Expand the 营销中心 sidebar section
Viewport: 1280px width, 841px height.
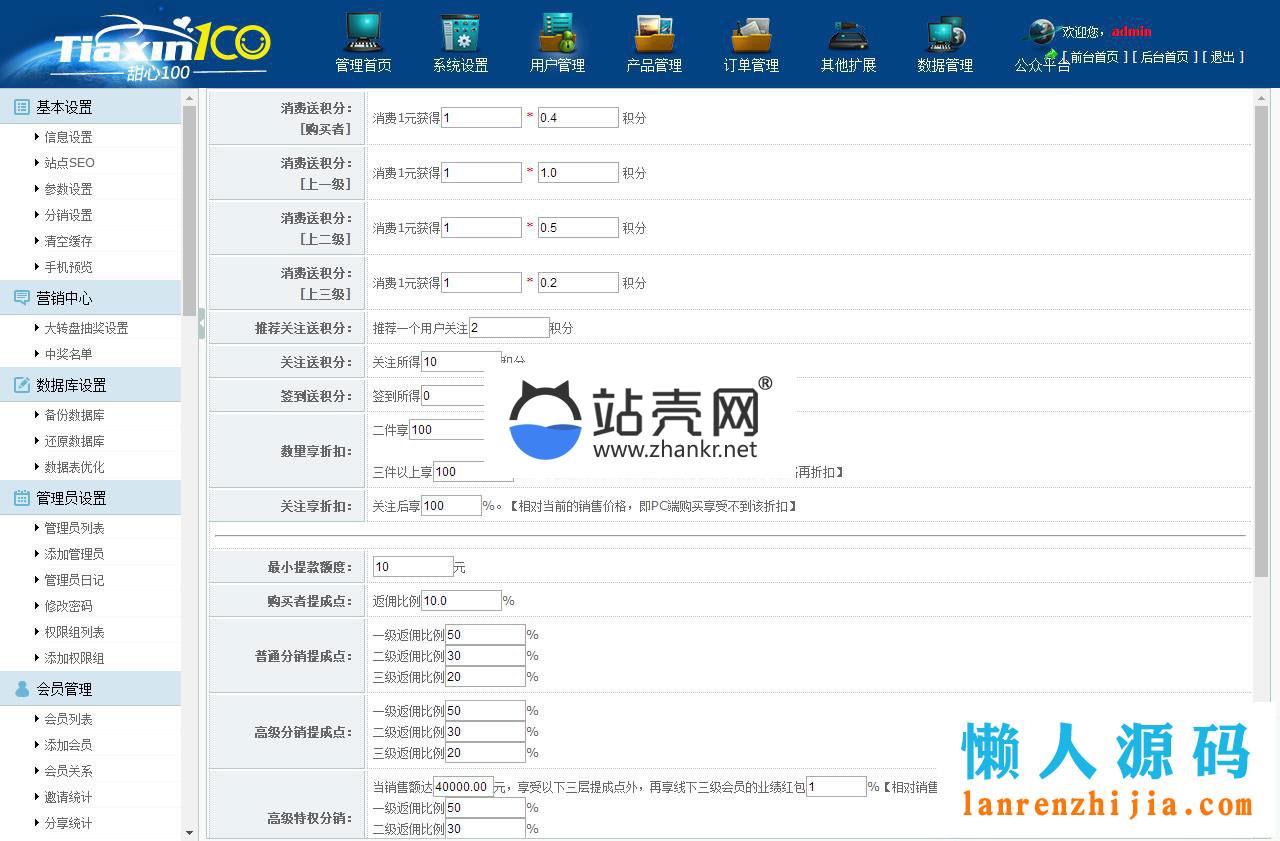[64, 298]
